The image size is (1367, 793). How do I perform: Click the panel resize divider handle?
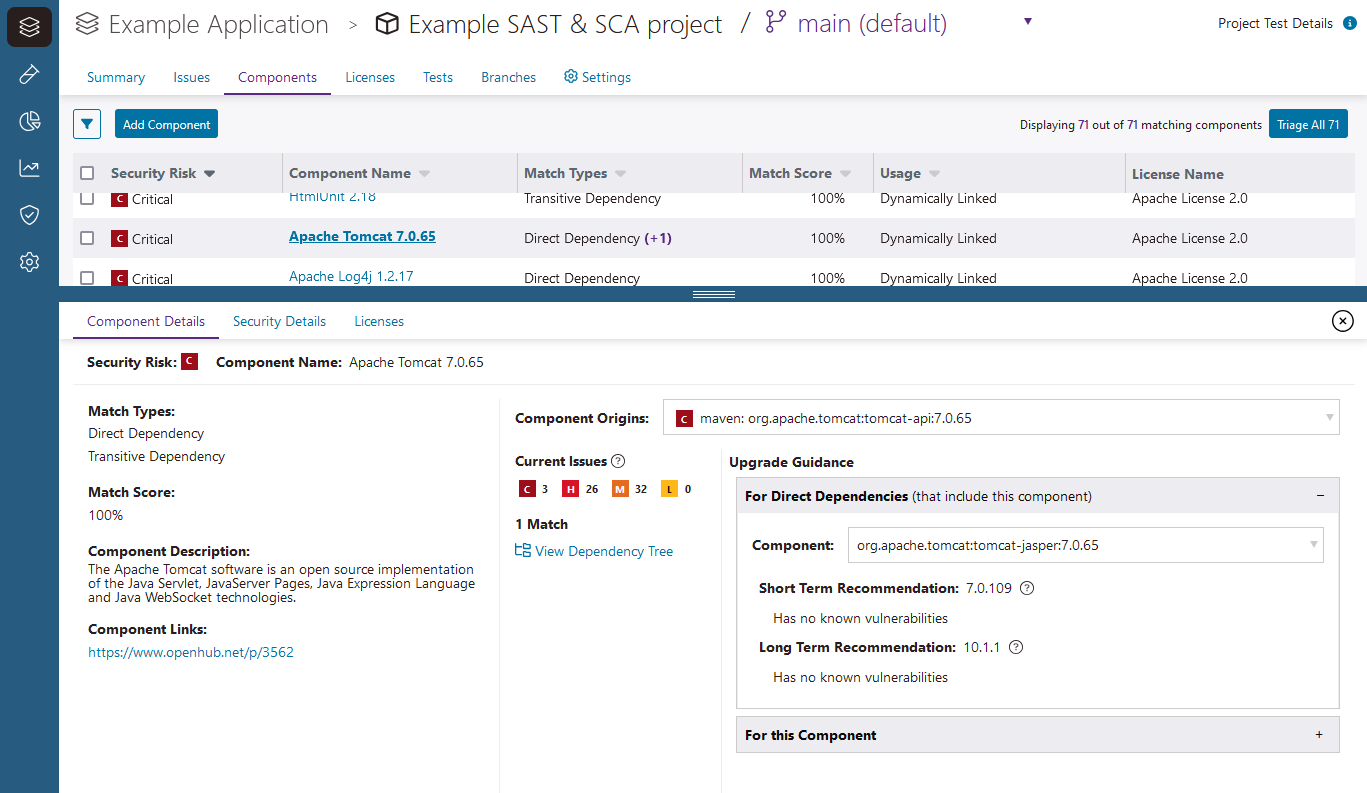713,294
